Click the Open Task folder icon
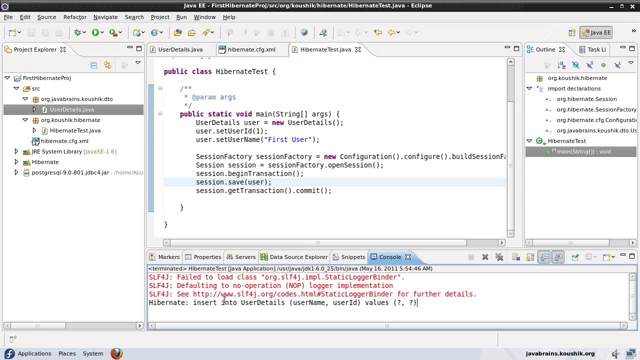The image size is (640, 360). [x=191, y=33]
